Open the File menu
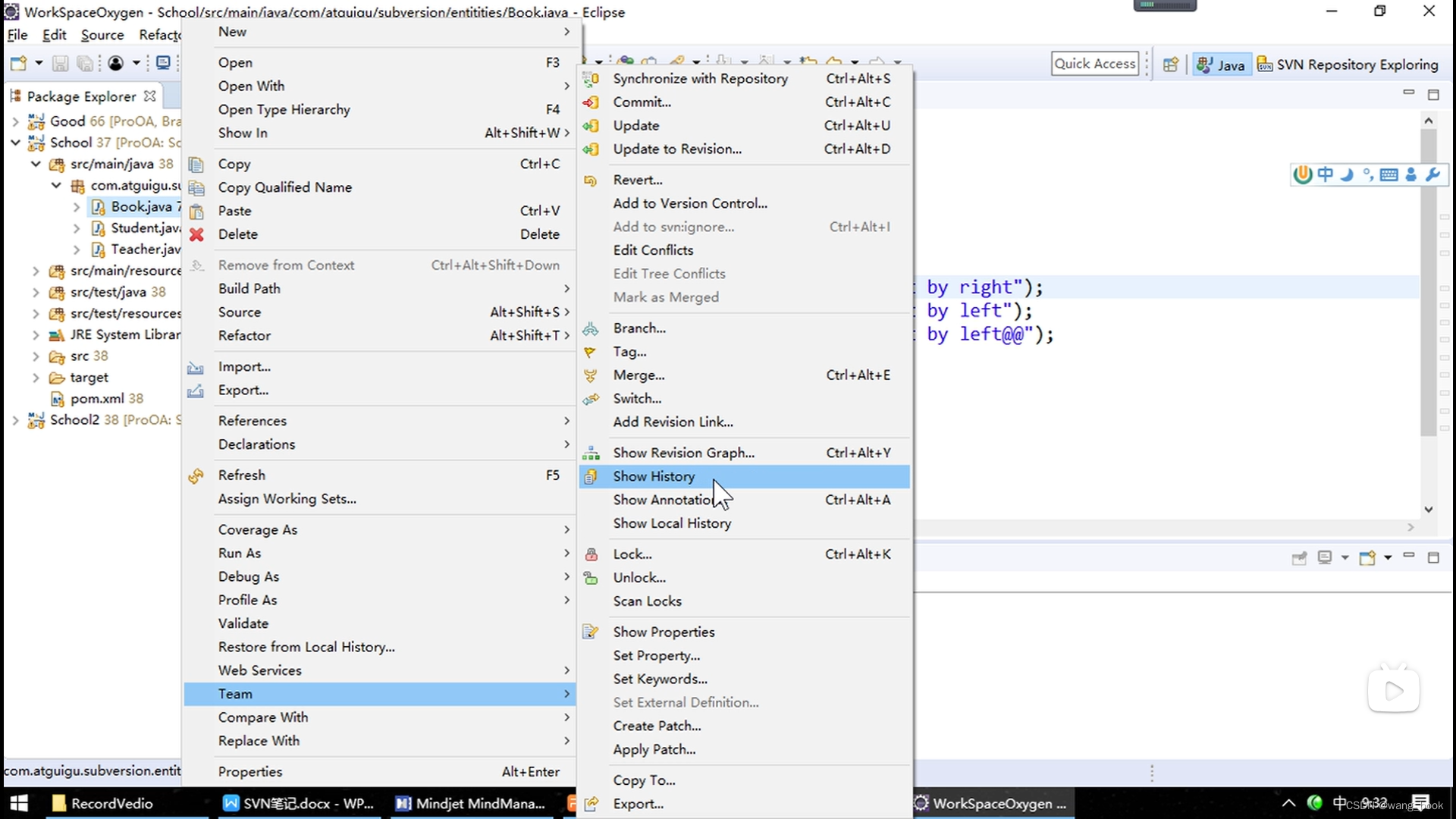 (x=17, y=35)
